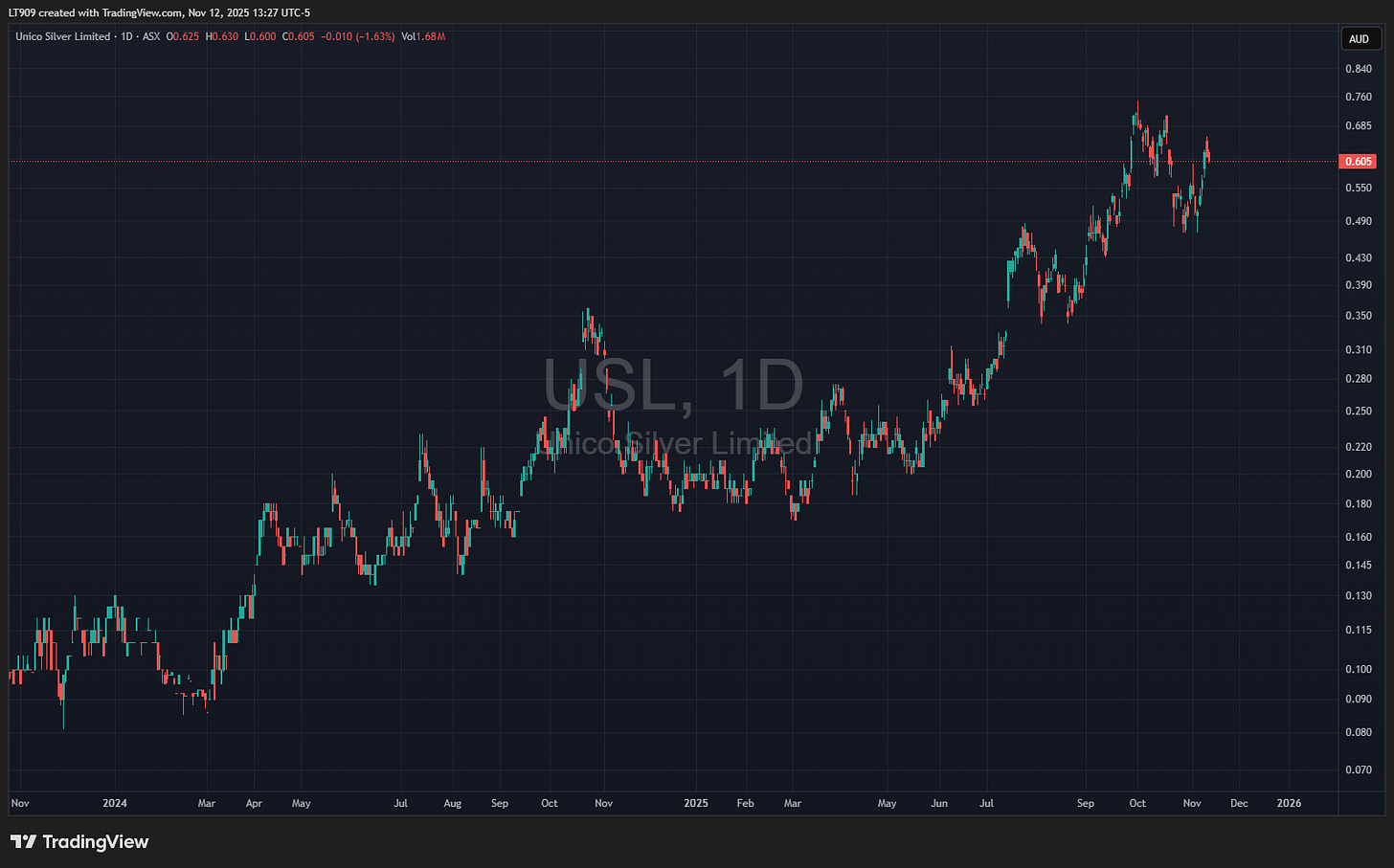This screenshot has height=868, width=1394.
Task: Click the 0.220 price axis label
Action: coord(1358,447)
